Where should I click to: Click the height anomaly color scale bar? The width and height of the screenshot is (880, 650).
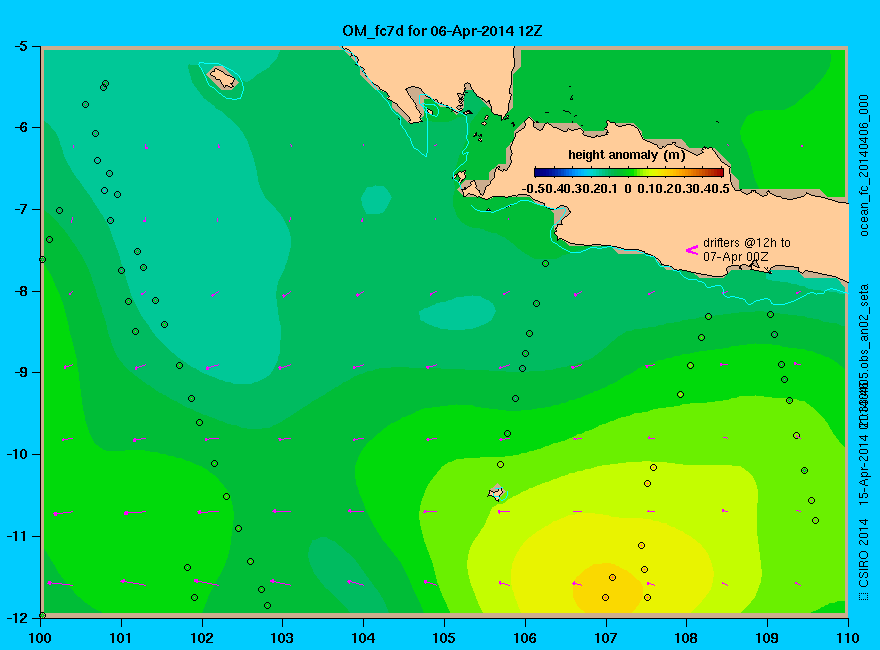coord(629,172)
